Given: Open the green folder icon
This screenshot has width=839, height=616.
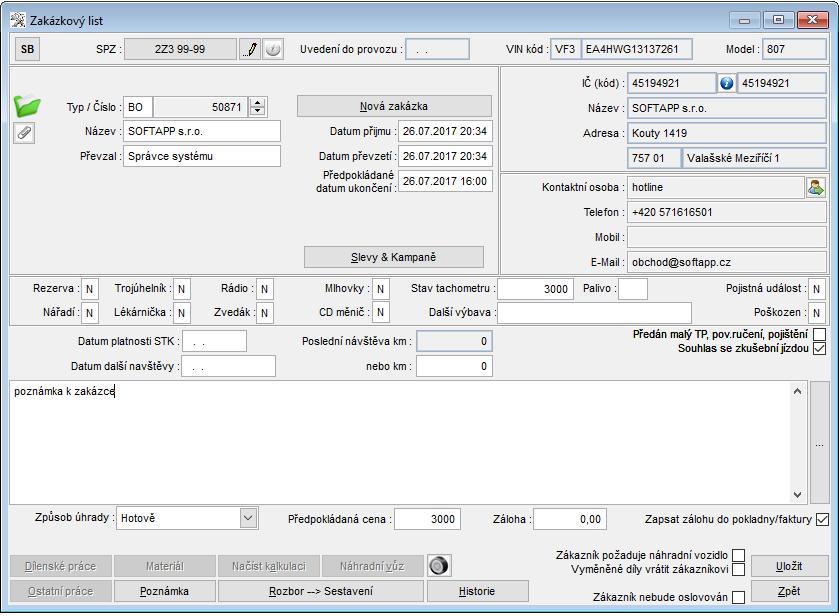Looking at the screenshot, I should [27, 105].
